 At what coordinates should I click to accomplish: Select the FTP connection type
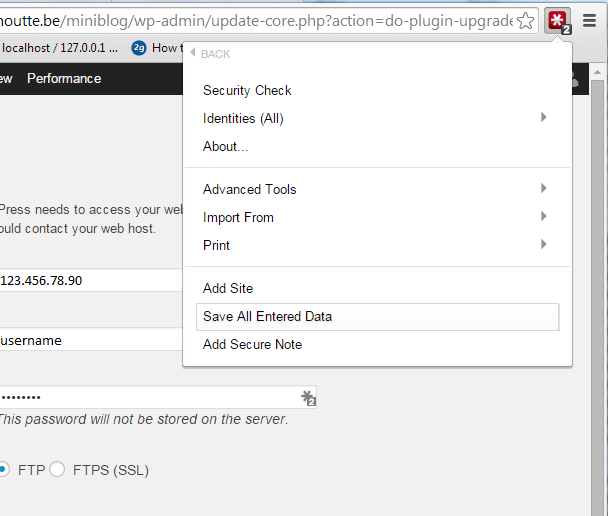(x=5, y=469)
